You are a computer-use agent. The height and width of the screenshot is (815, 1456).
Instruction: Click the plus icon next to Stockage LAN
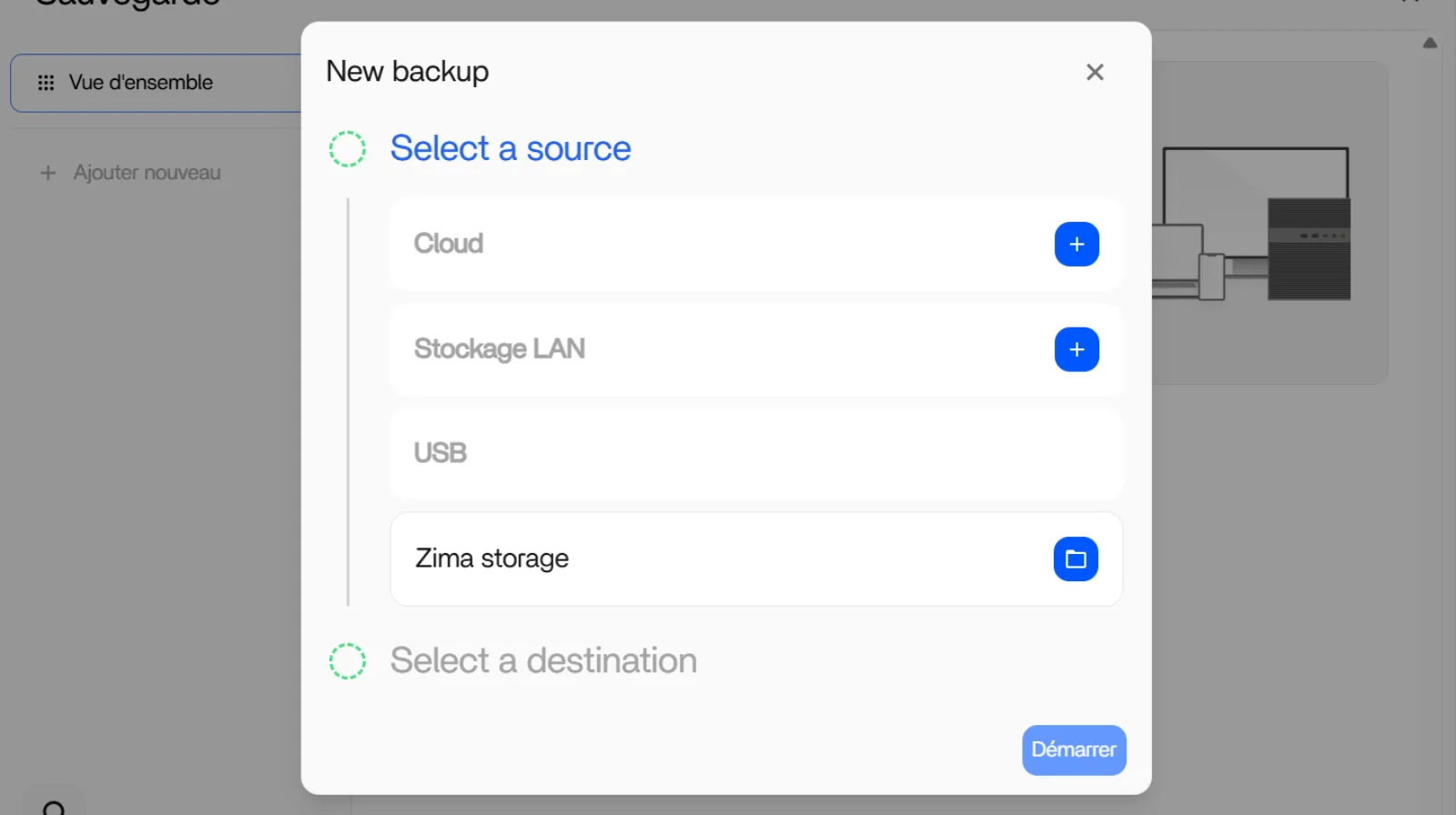(1077, 350)
